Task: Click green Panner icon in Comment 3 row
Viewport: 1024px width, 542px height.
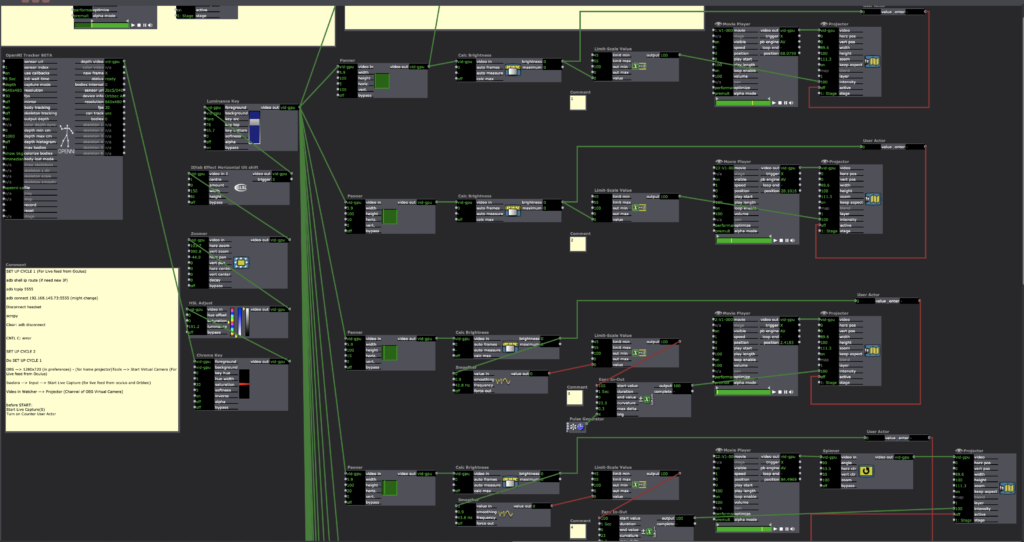Action: 390,353
